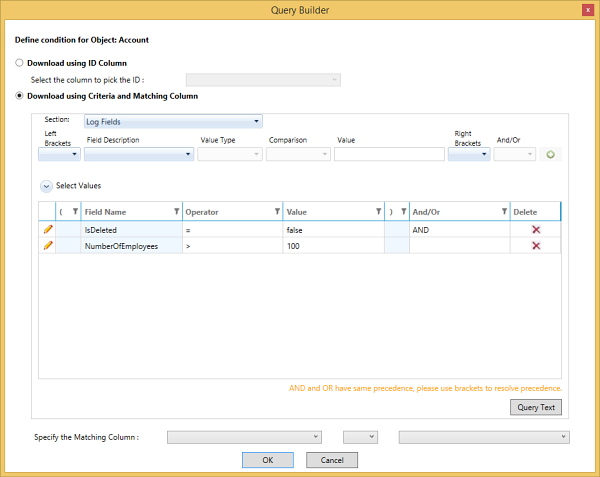Open the small middle Matching Column dropdown
This screenshot has height=477, width=600.
click(360, 437)
